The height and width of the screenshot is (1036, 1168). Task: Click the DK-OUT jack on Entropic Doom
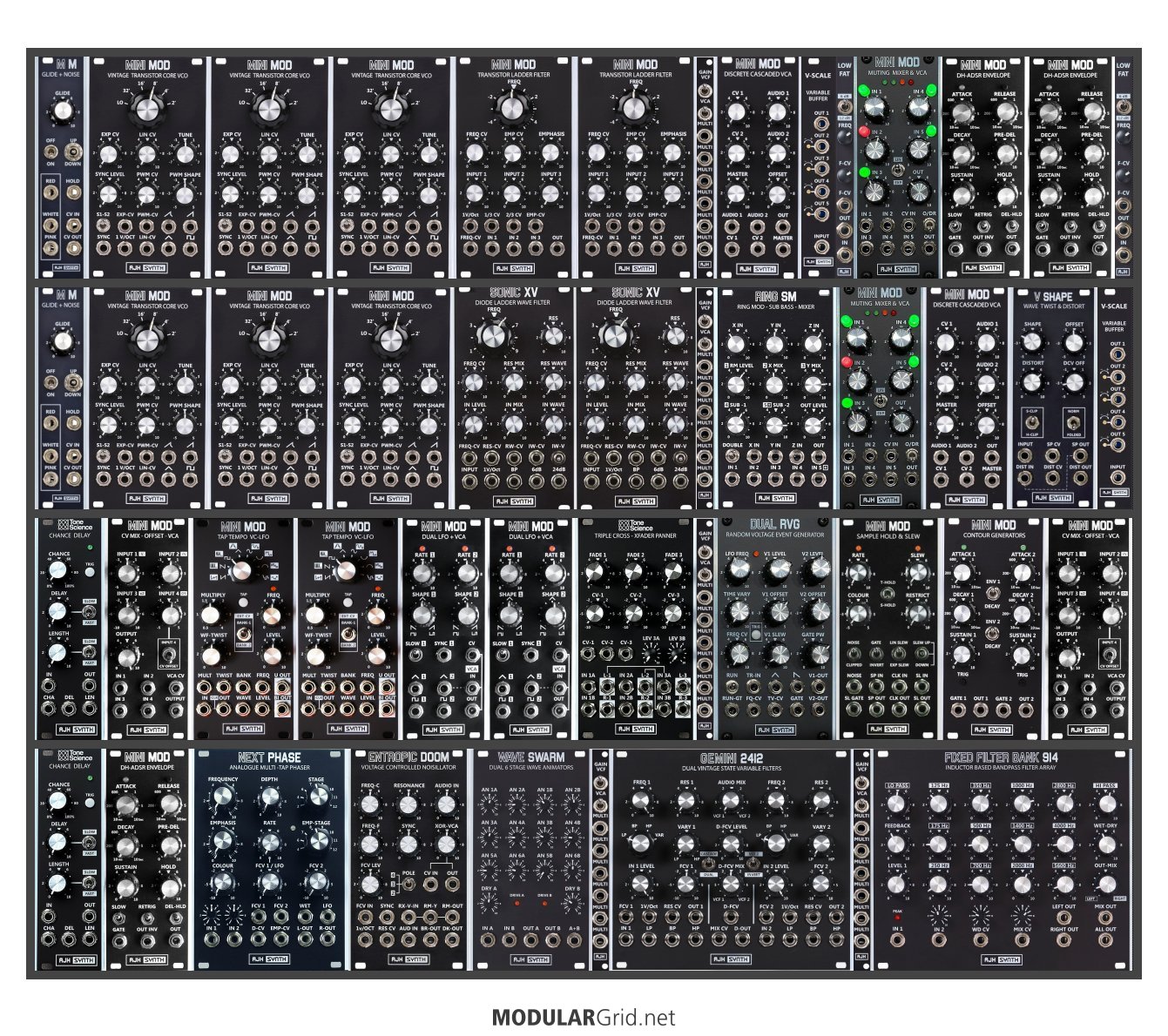452,939
